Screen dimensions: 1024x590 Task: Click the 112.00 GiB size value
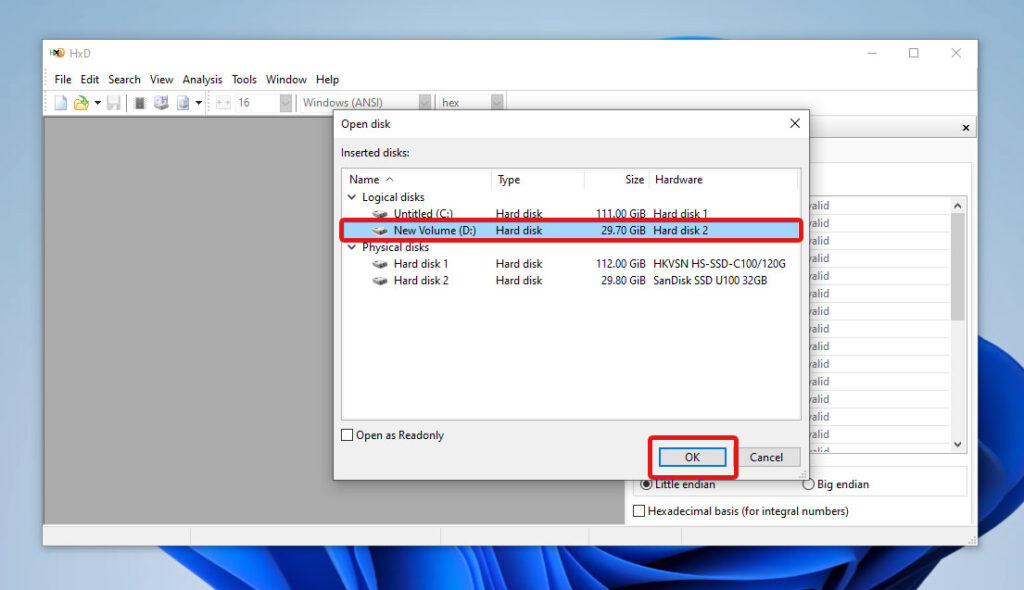click(620, 264)
